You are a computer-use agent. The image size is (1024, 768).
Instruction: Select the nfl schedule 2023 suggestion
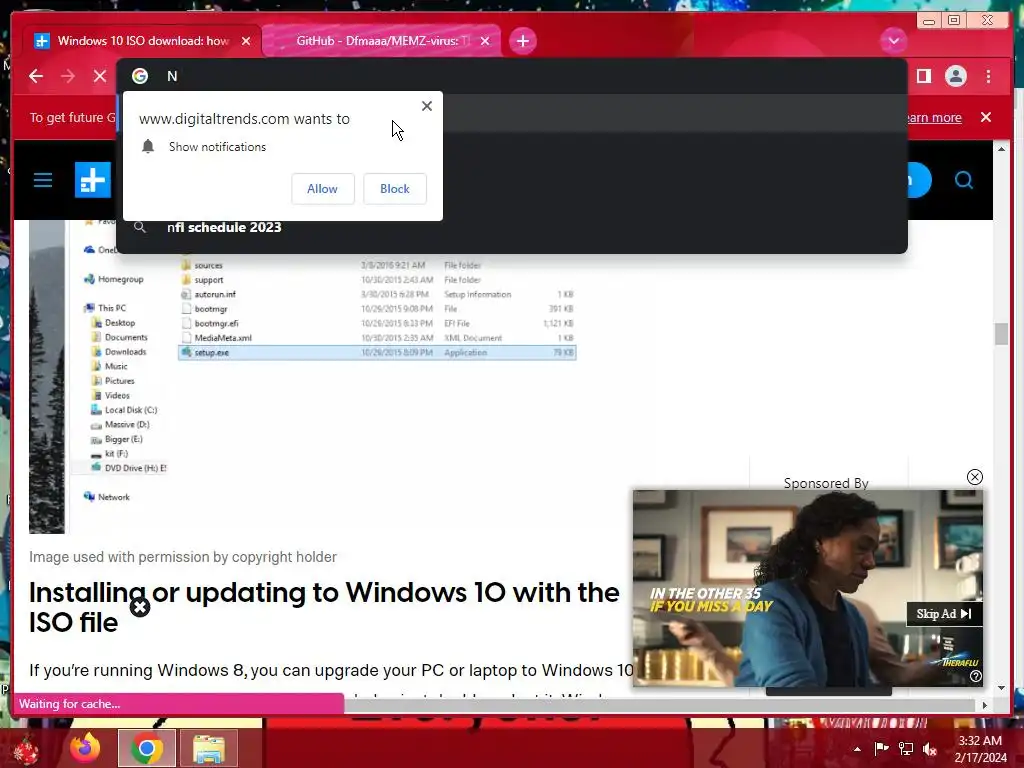[224, 227]
